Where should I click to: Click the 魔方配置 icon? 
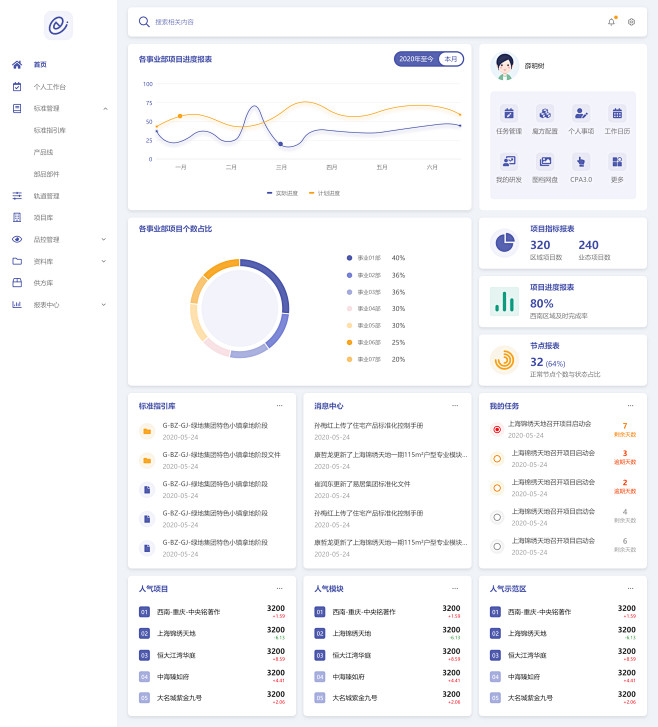pos(544,114)
